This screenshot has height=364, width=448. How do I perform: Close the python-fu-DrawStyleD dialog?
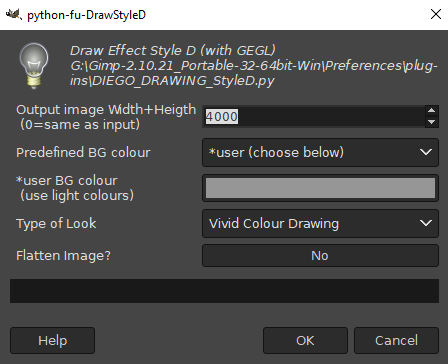click(436, 14)
